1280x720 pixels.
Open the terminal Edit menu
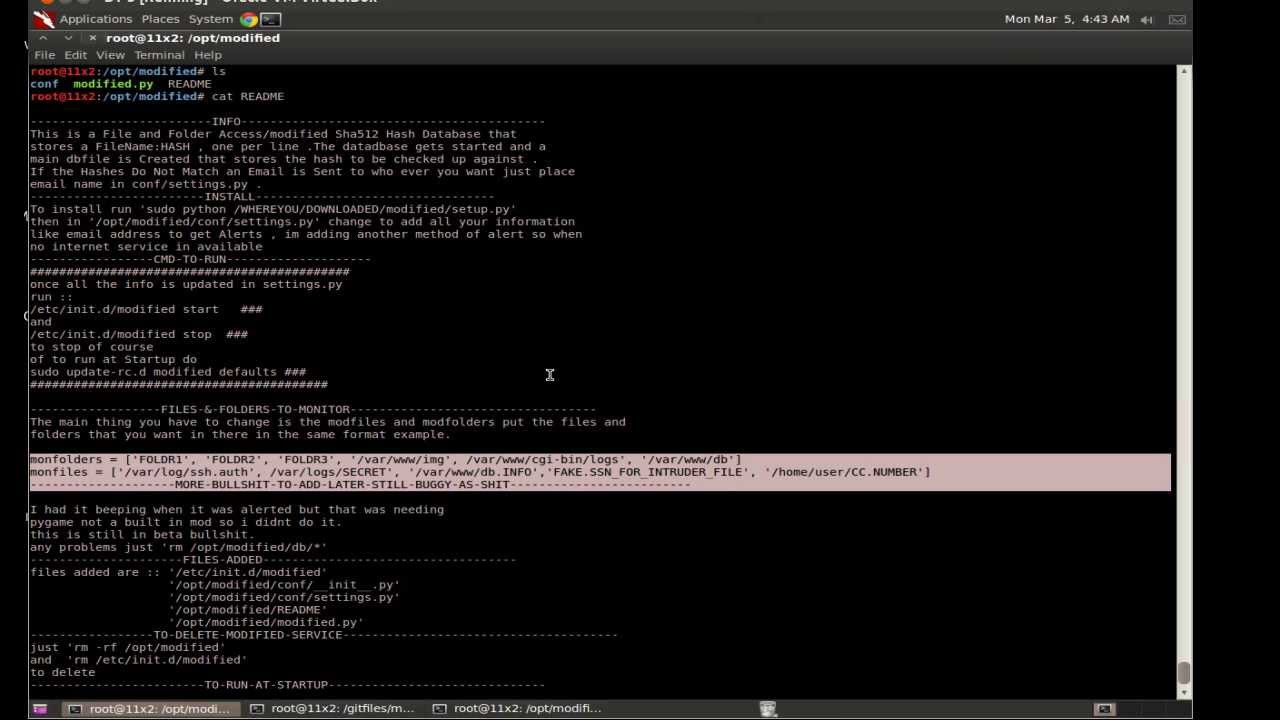coord(76,55)
